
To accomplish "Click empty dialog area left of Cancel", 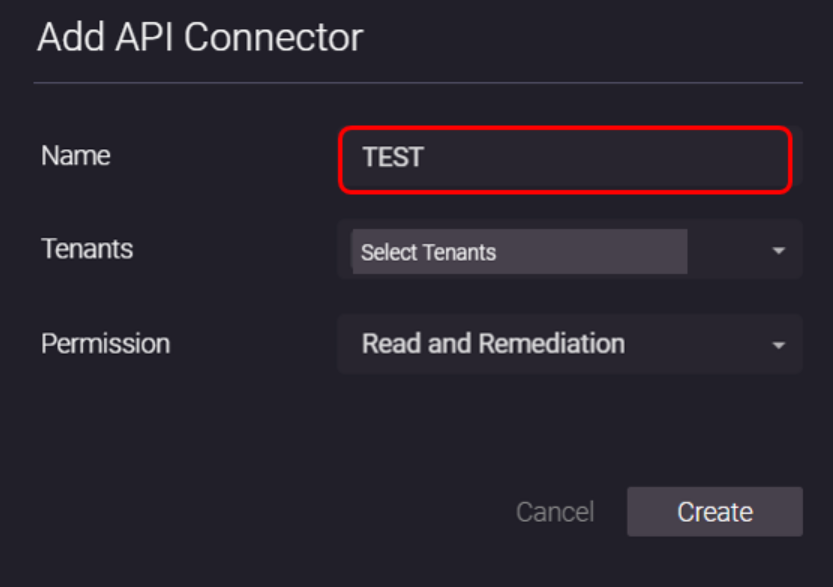I will tap(300, 512).
